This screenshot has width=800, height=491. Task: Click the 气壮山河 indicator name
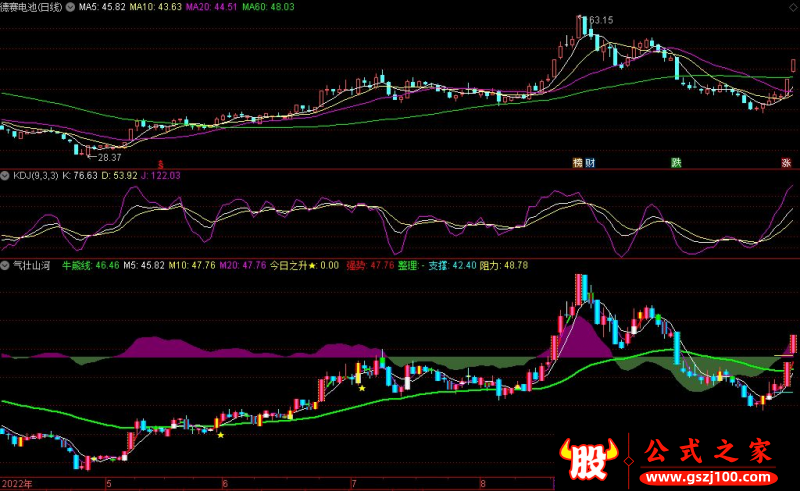pyautogui.click(x=32, y=265)
